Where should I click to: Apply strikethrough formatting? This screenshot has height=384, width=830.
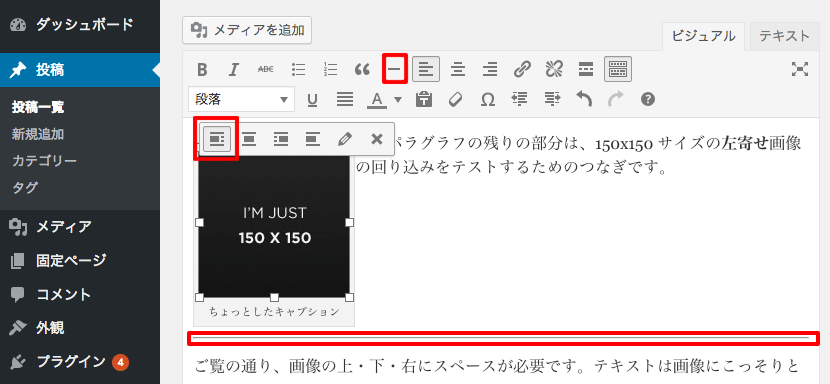(x=266, y=69)
